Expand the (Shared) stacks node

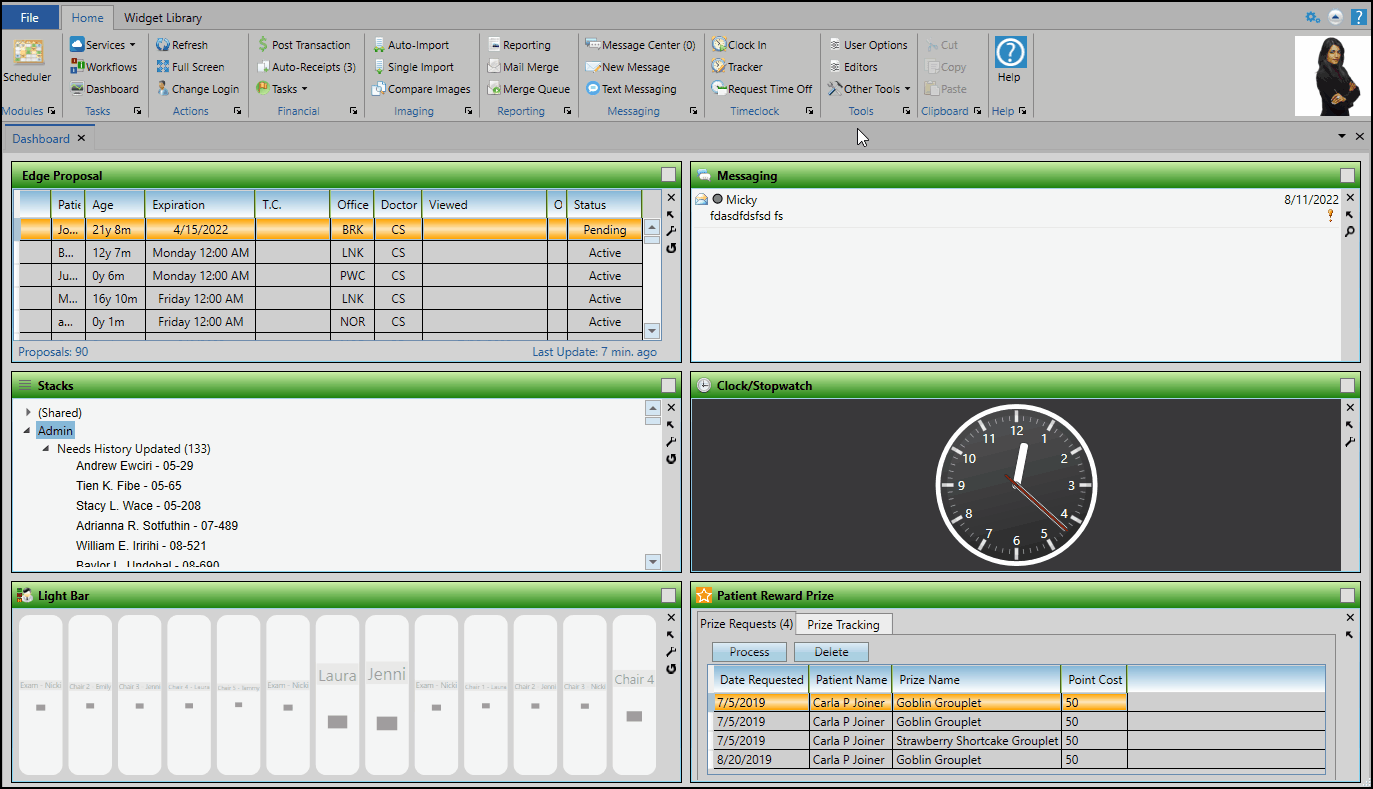(x=28, y=413)
